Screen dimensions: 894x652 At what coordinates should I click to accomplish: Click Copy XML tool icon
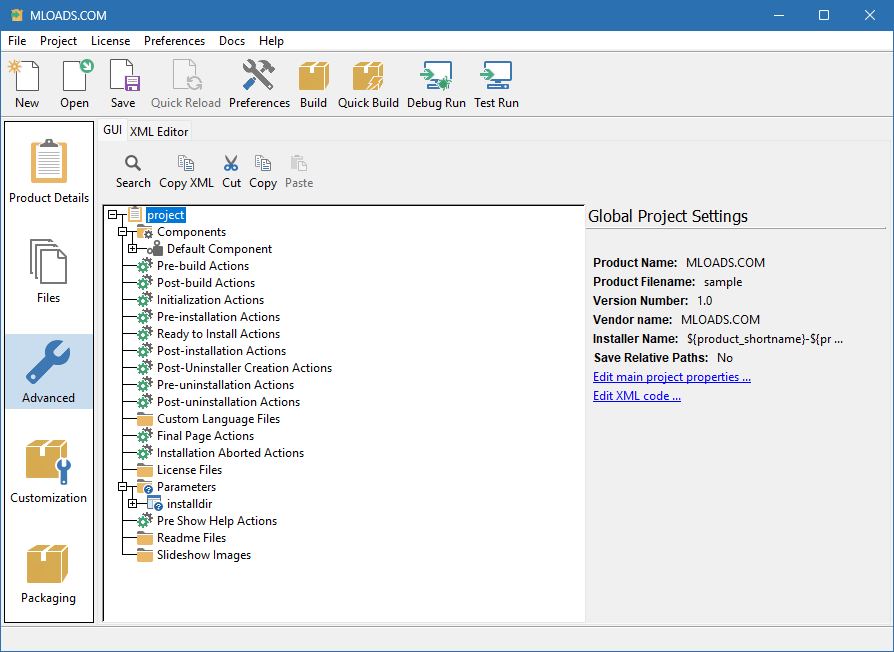186,164
